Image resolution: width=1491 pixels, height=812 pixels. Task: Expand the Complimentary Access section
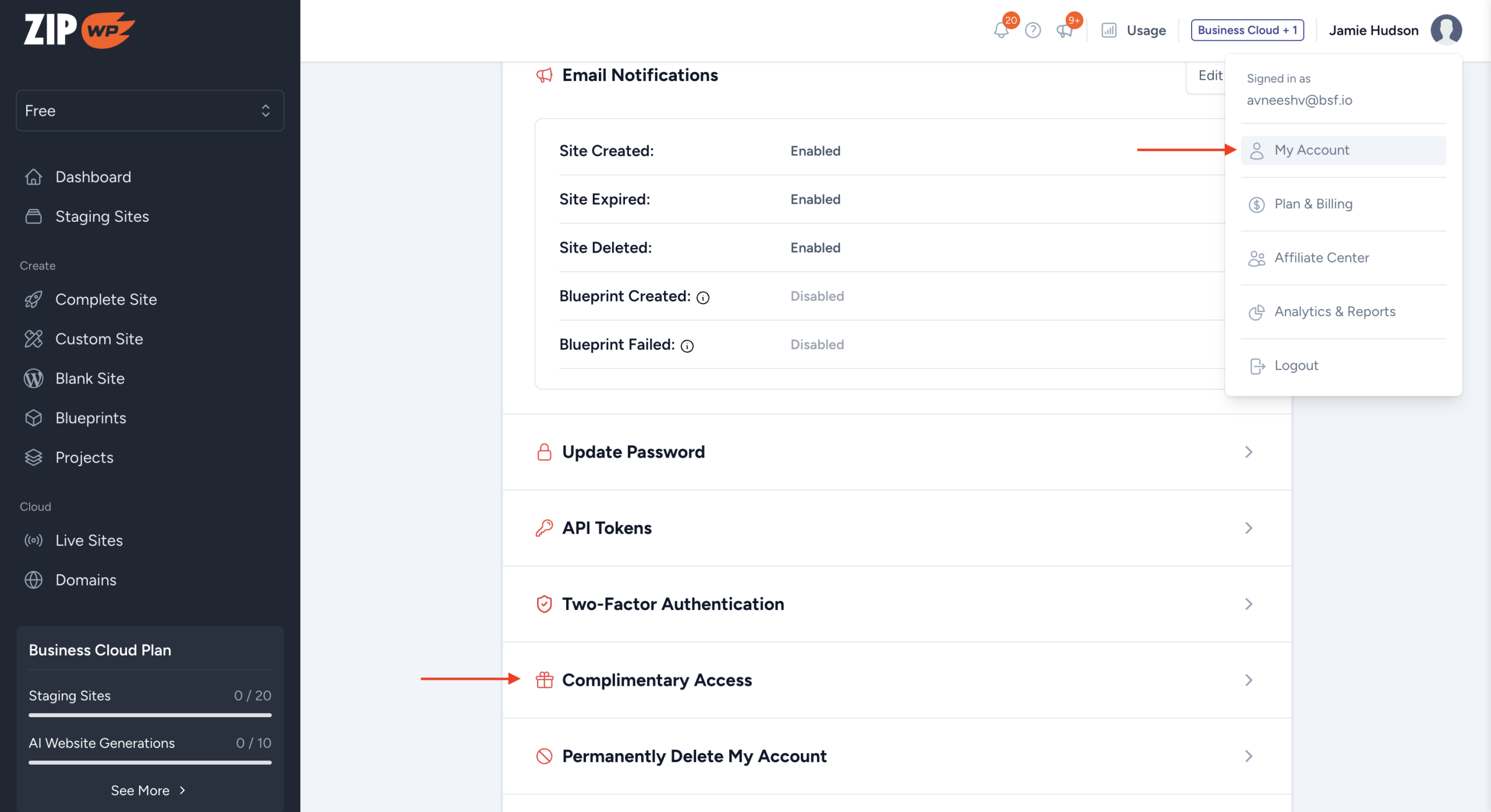[897, 680]
